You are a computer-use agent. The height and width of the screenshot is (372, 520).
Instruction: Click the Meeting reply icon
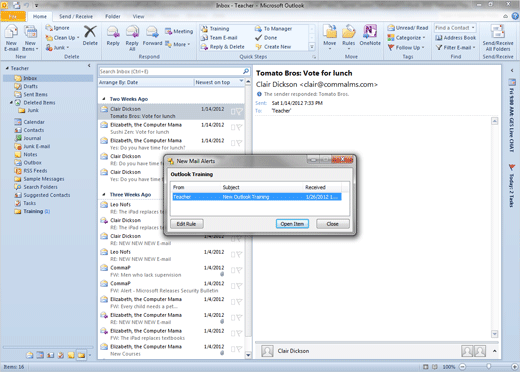click(179, 31)
